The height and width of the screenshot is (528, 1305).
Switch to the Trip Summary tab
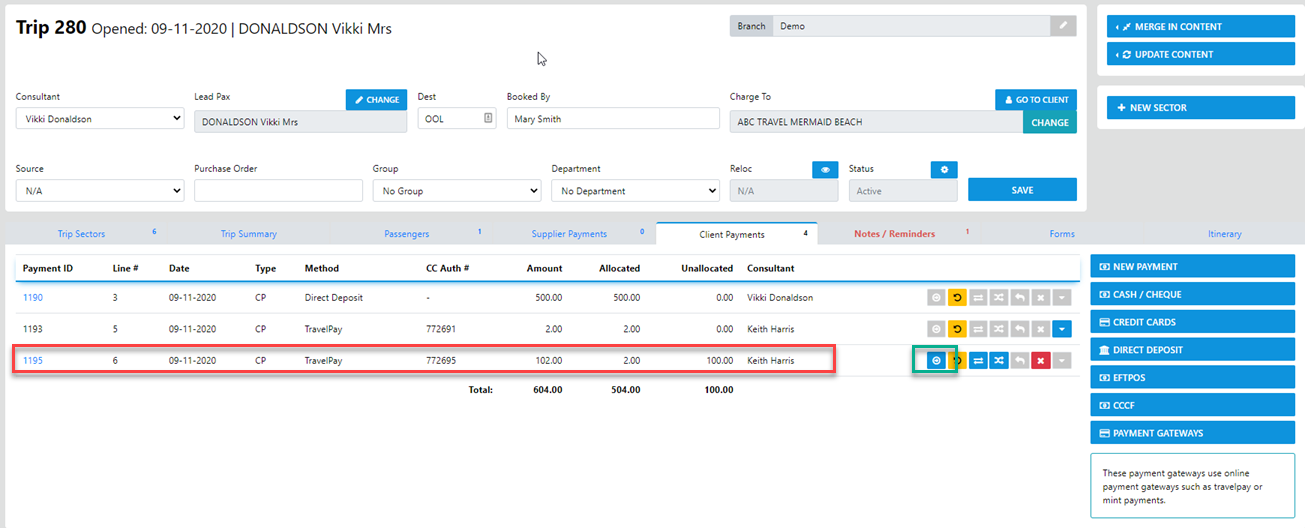[x=248, y=234]
